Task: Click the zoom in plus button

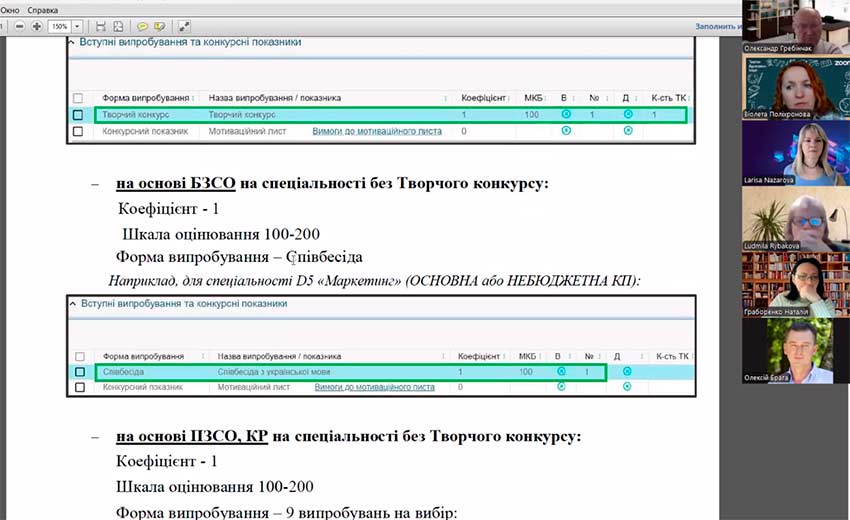Action: 37,25
